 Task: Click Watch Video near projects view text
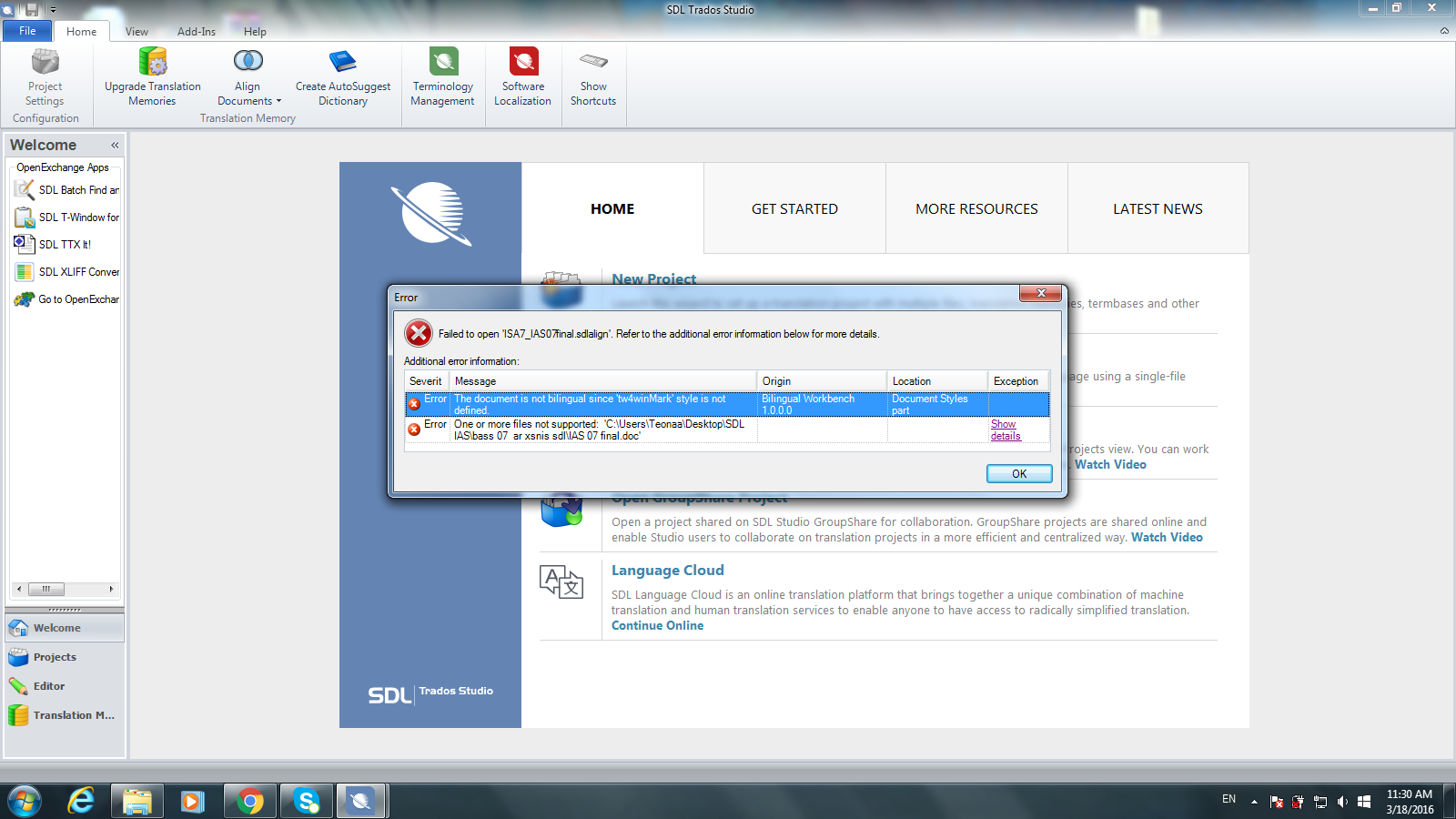(x=1110, y=464)
